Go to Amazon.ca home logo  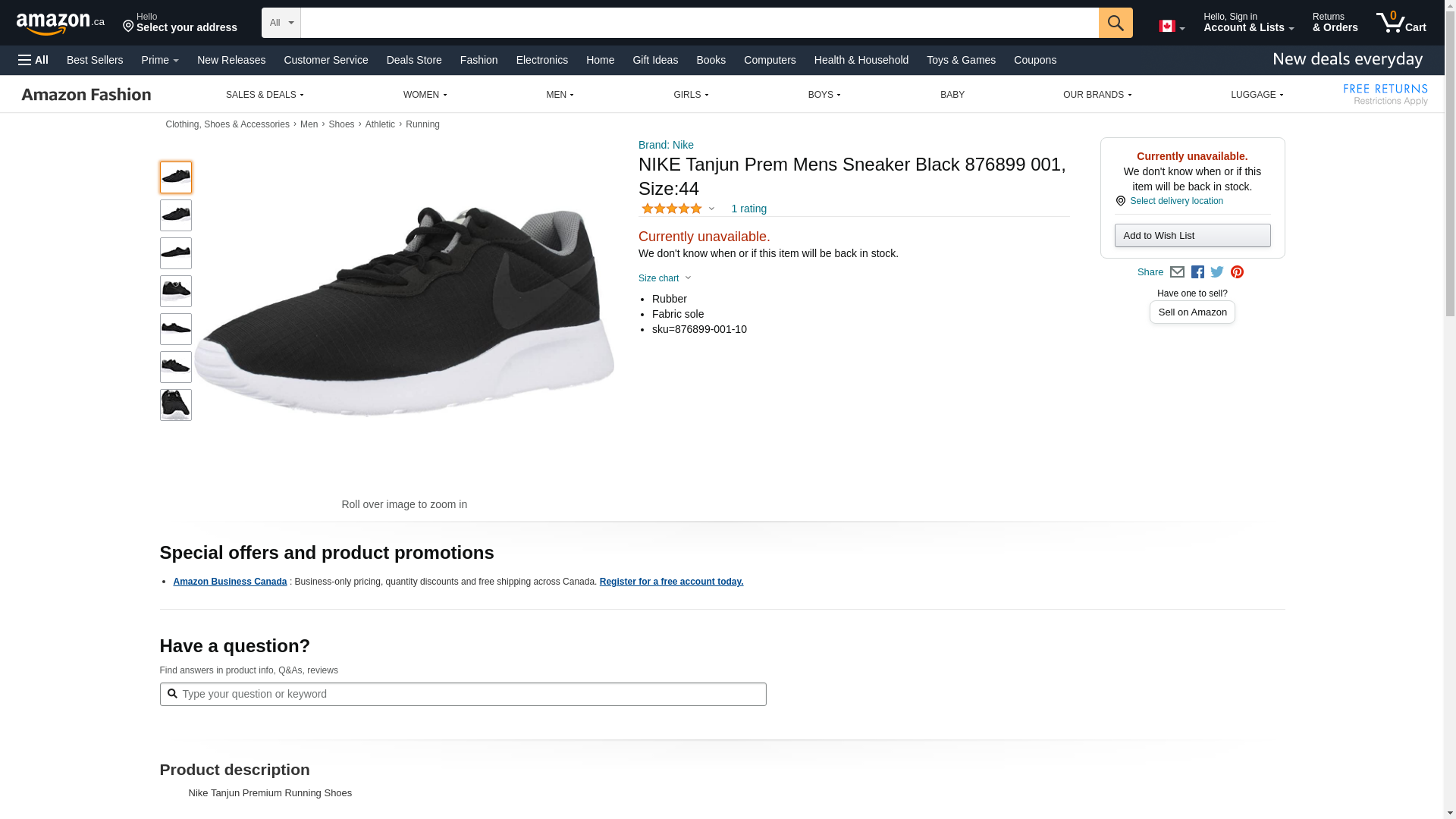tap(60, 24)
